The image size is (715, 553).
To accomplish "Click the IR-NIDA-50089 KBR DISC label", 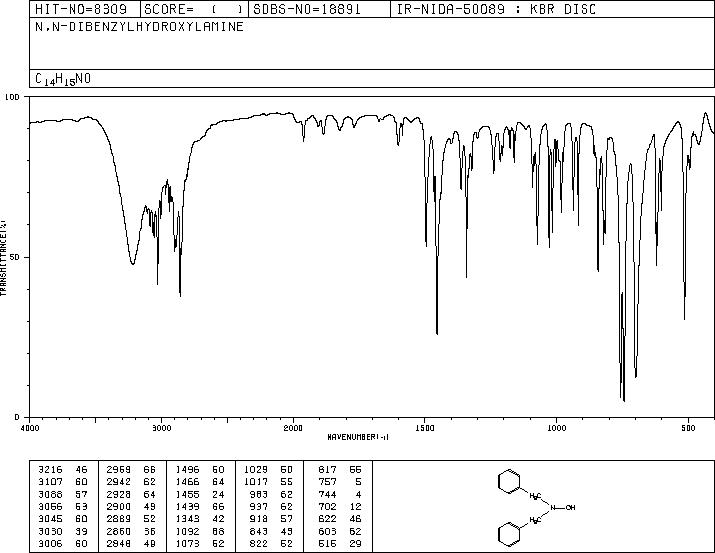I will click(496, 9).
